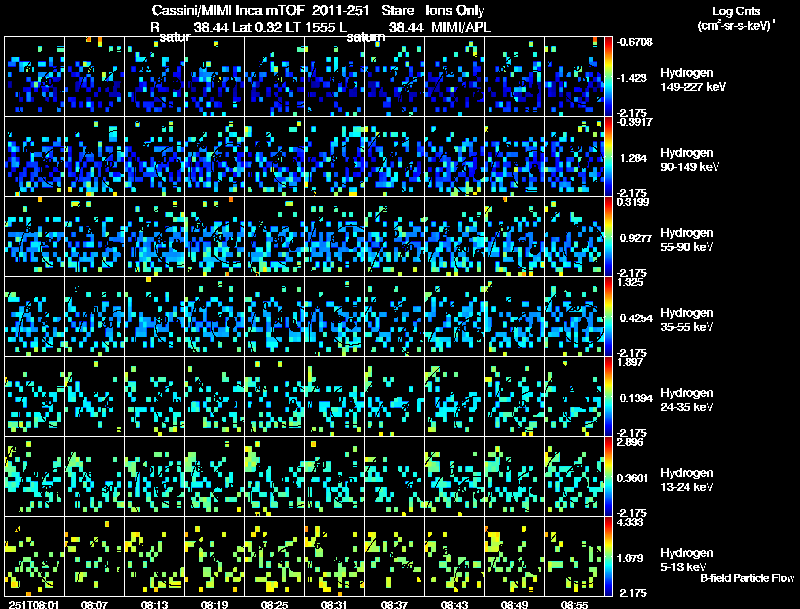Click the '1.284' color scale value
This screenshot has height=609, width=800.
pos(633,158)
